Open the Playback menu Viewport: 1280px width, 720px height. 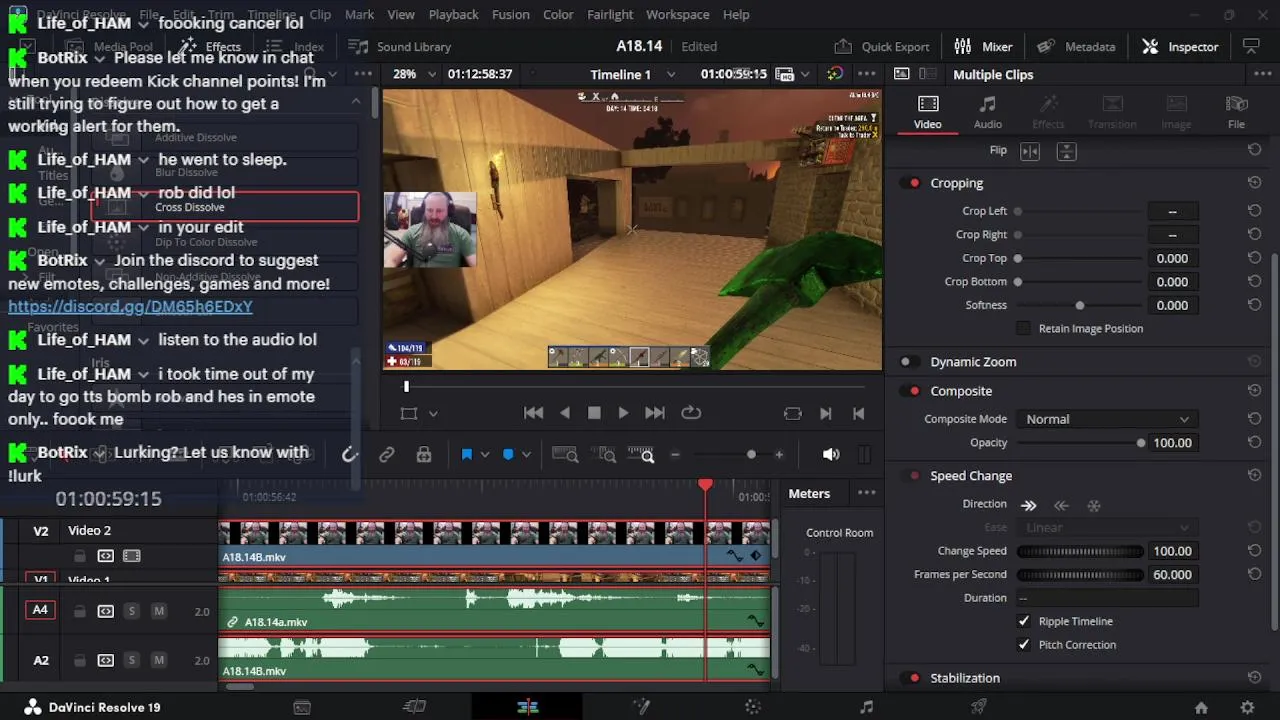pos(454,15)
